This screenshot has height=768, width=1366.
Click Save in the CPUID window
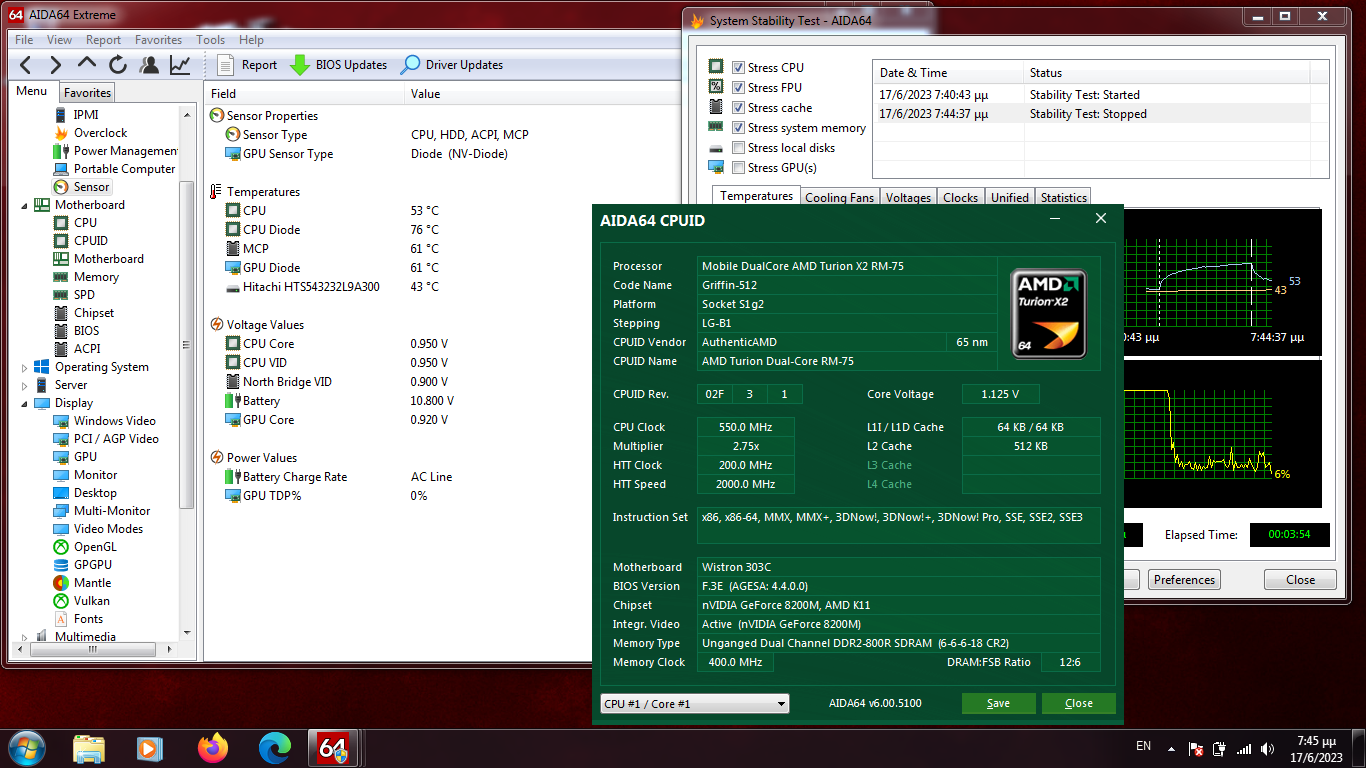click(998, 703)
